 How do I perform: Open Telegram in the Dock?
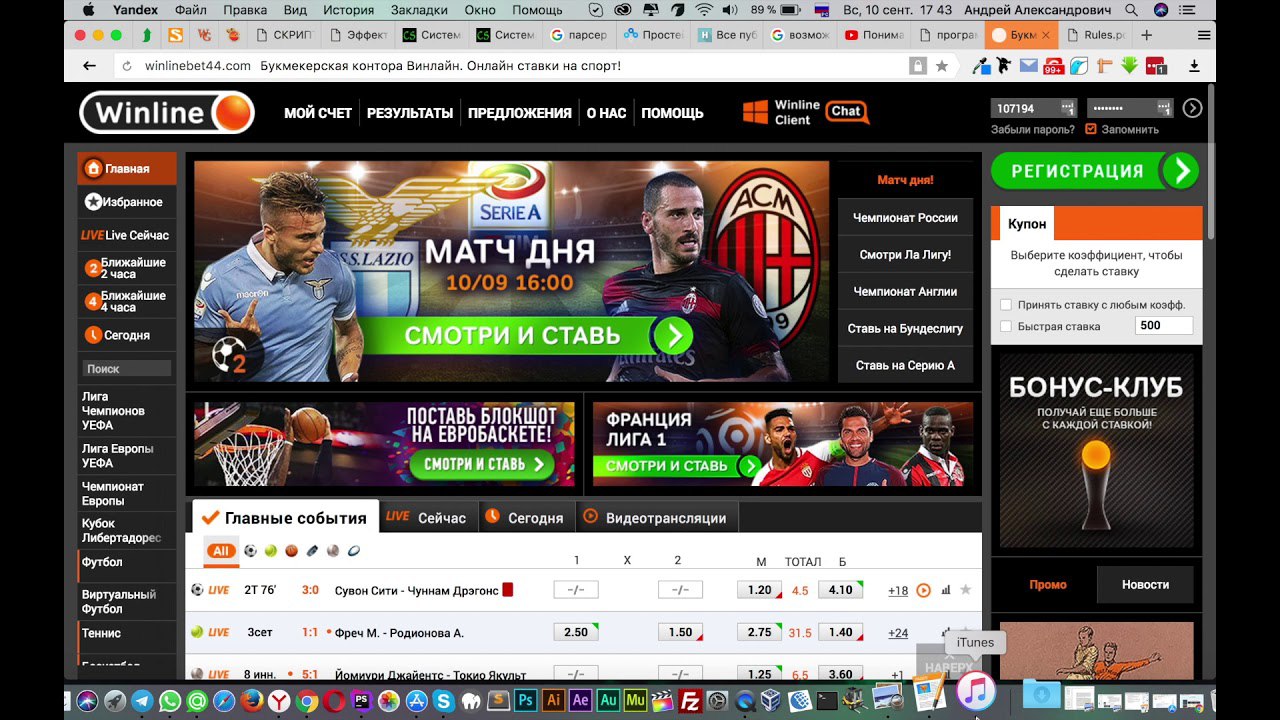pos(142,701)
